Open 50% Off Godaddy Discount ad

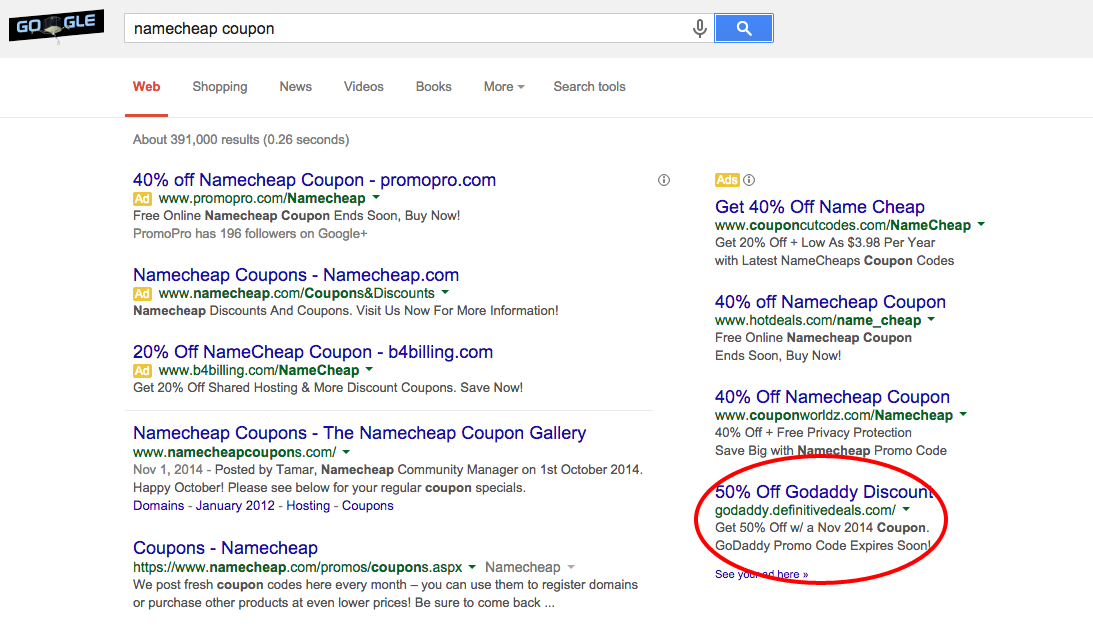point(824,492)
